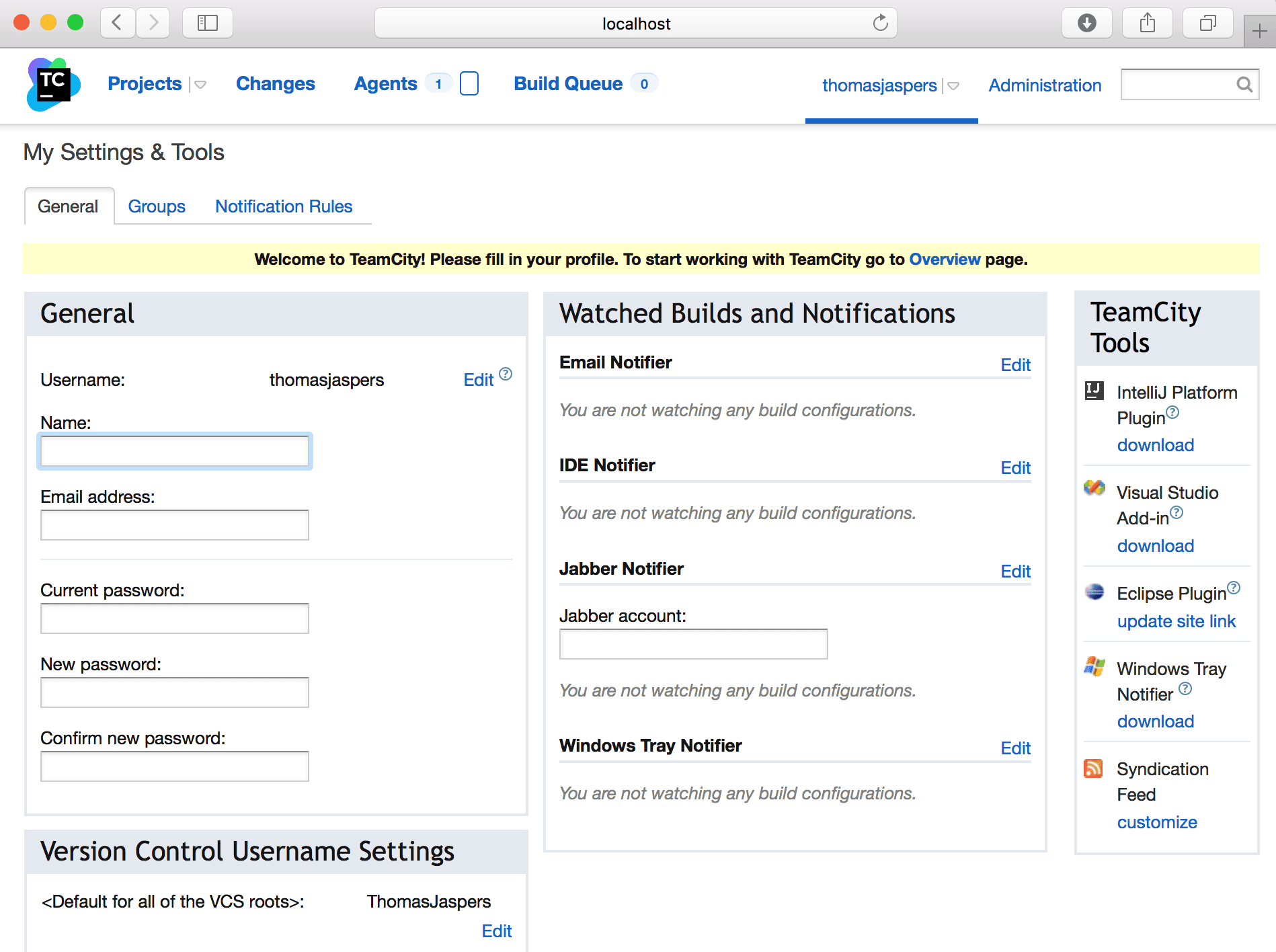Open IntelliJ Platform Plugin help icon
Image resolution: width=1276 pixels, height=952 pixels.
1172,412
